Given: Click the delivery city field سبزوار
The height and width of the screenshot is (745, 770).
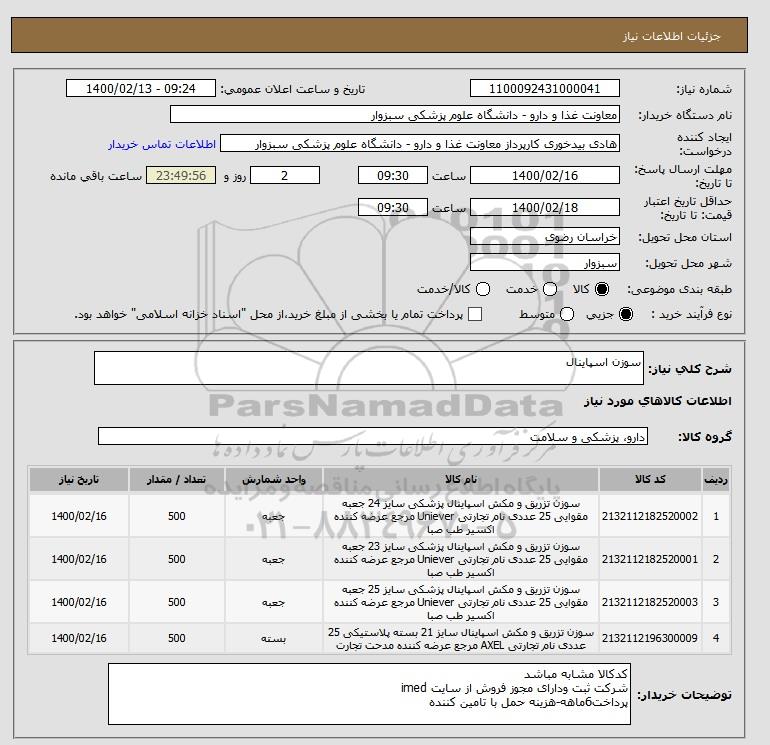Looking at the screenshot, I should (545, 263).
